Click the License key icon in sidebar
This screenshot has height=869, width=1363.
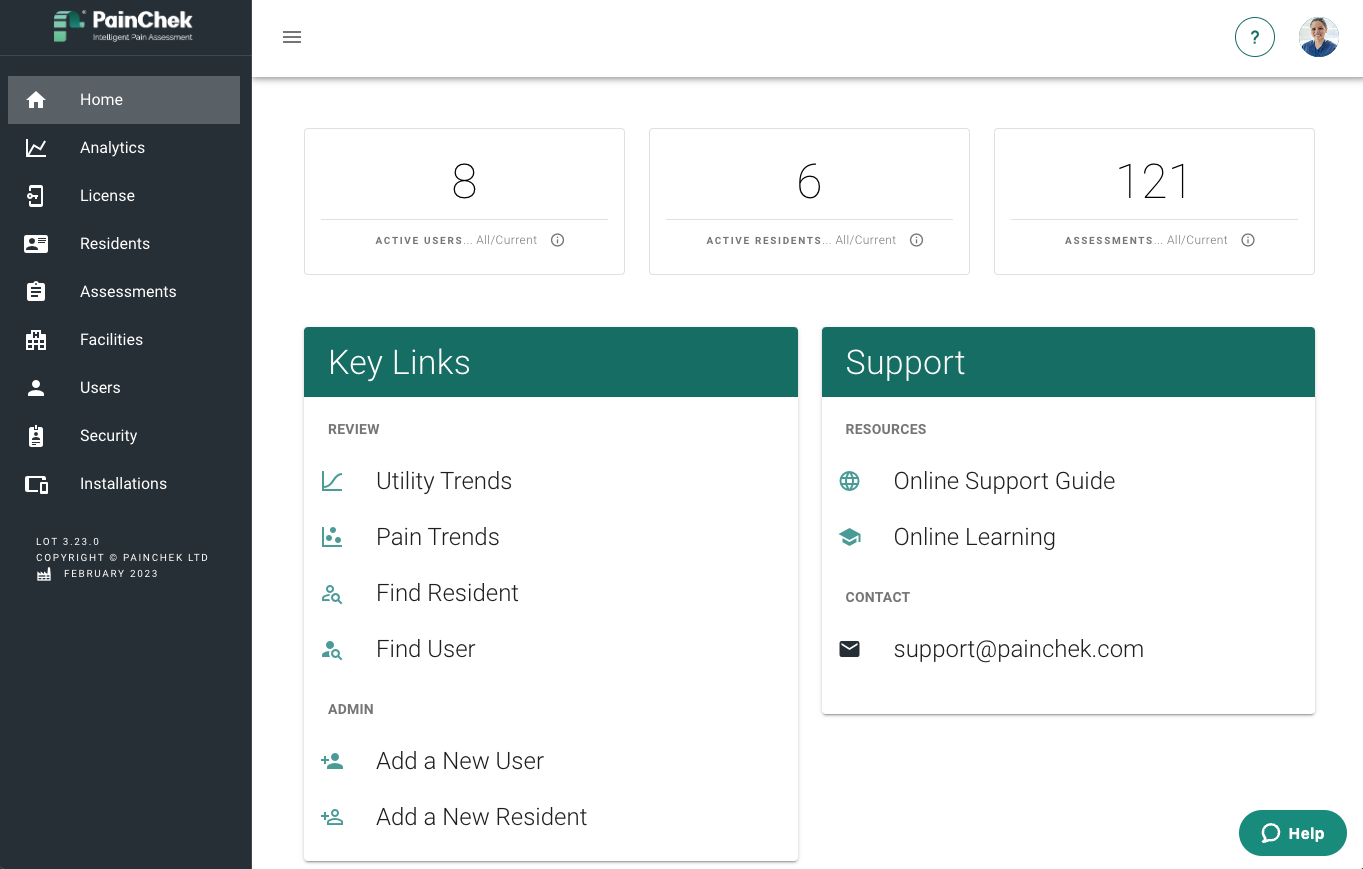(36, 196)
